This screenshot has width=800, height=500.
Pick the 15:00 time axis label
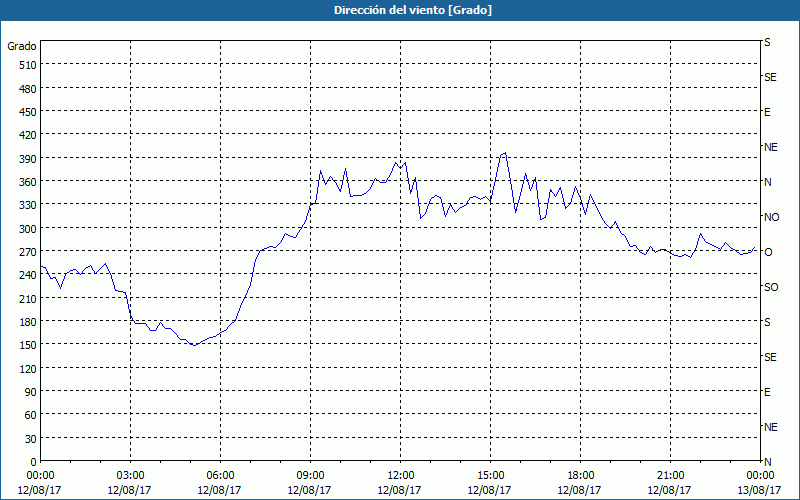490,475
